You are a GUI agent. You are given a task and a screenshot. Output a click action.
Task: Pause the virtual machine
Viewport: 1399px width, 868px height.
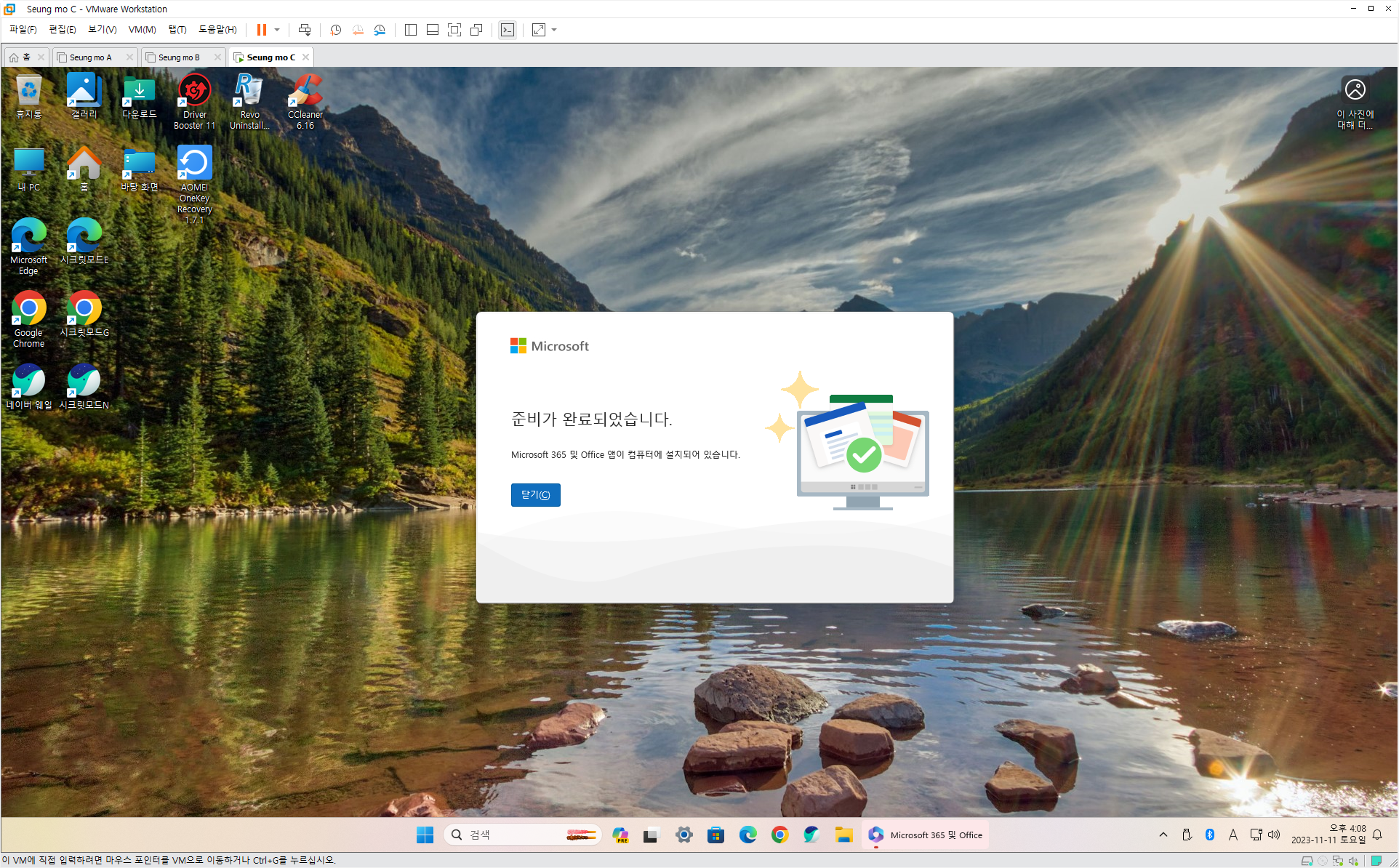(262, 30)
